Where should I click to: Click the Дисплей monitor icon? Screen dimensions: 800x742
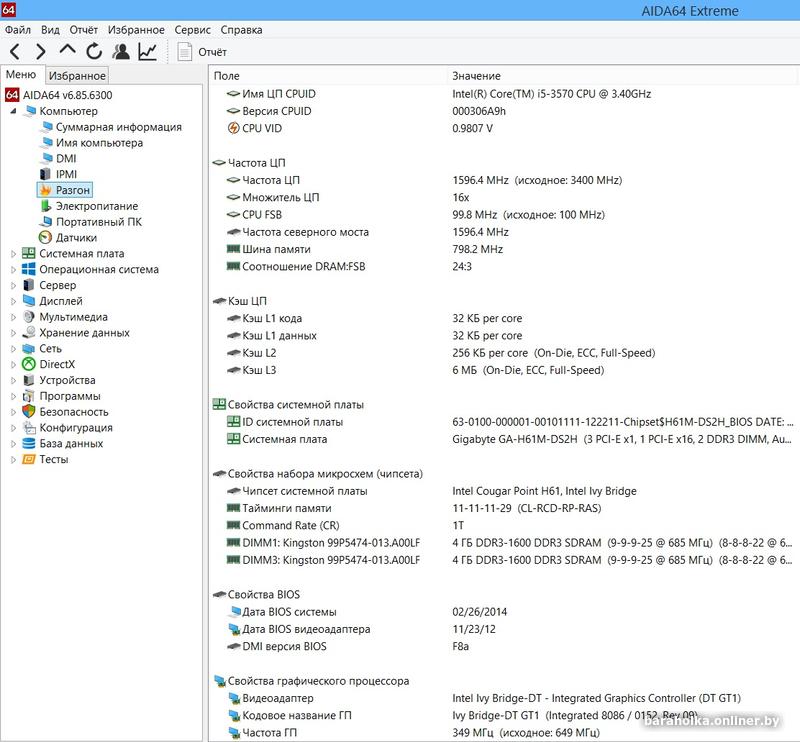pyautogui.click(x=29, y=301)
